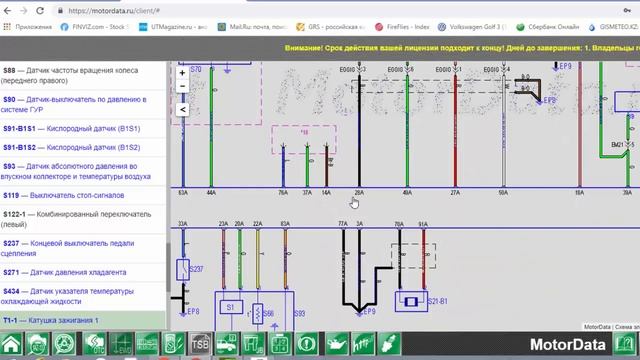Open Mail.Ru bookmark
The width and height of the screenshot is (640, 360).
[x=252, y=27]
